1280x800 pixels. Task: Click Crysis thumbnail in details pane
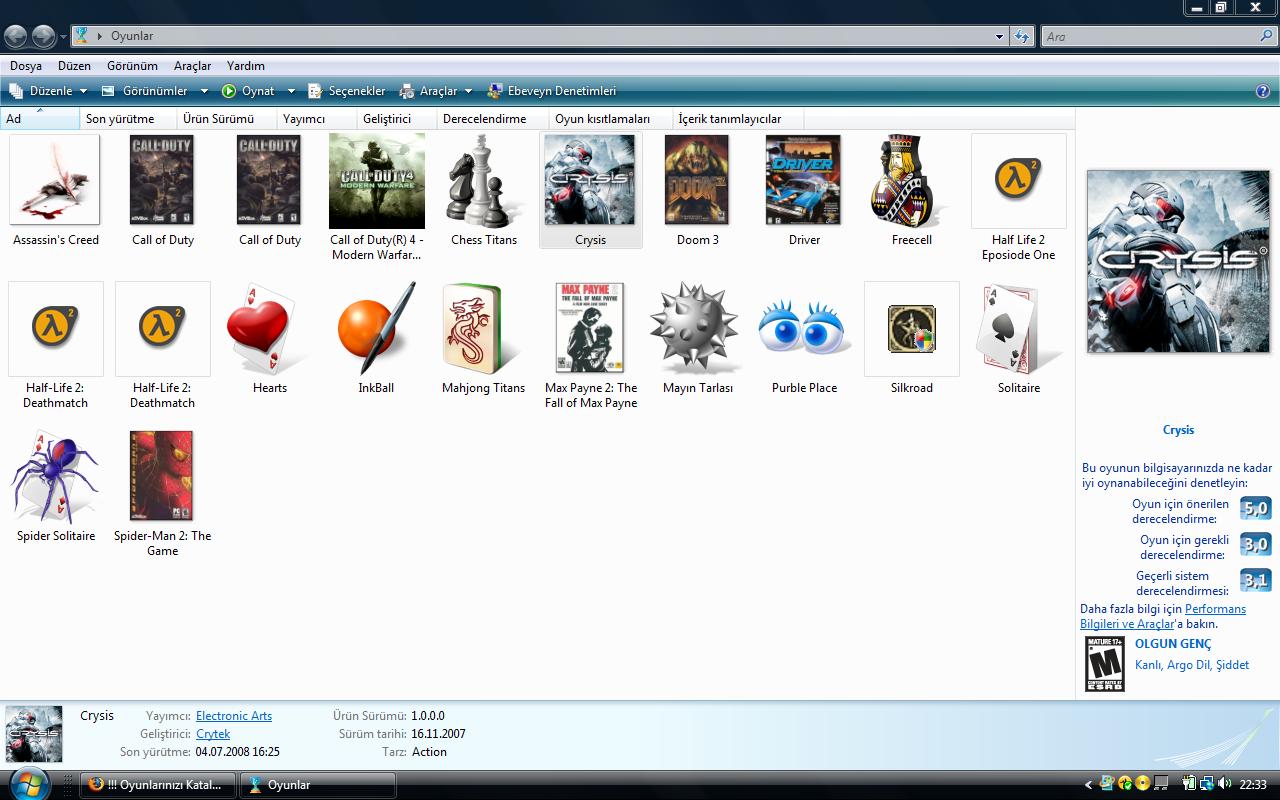(34, 734)
